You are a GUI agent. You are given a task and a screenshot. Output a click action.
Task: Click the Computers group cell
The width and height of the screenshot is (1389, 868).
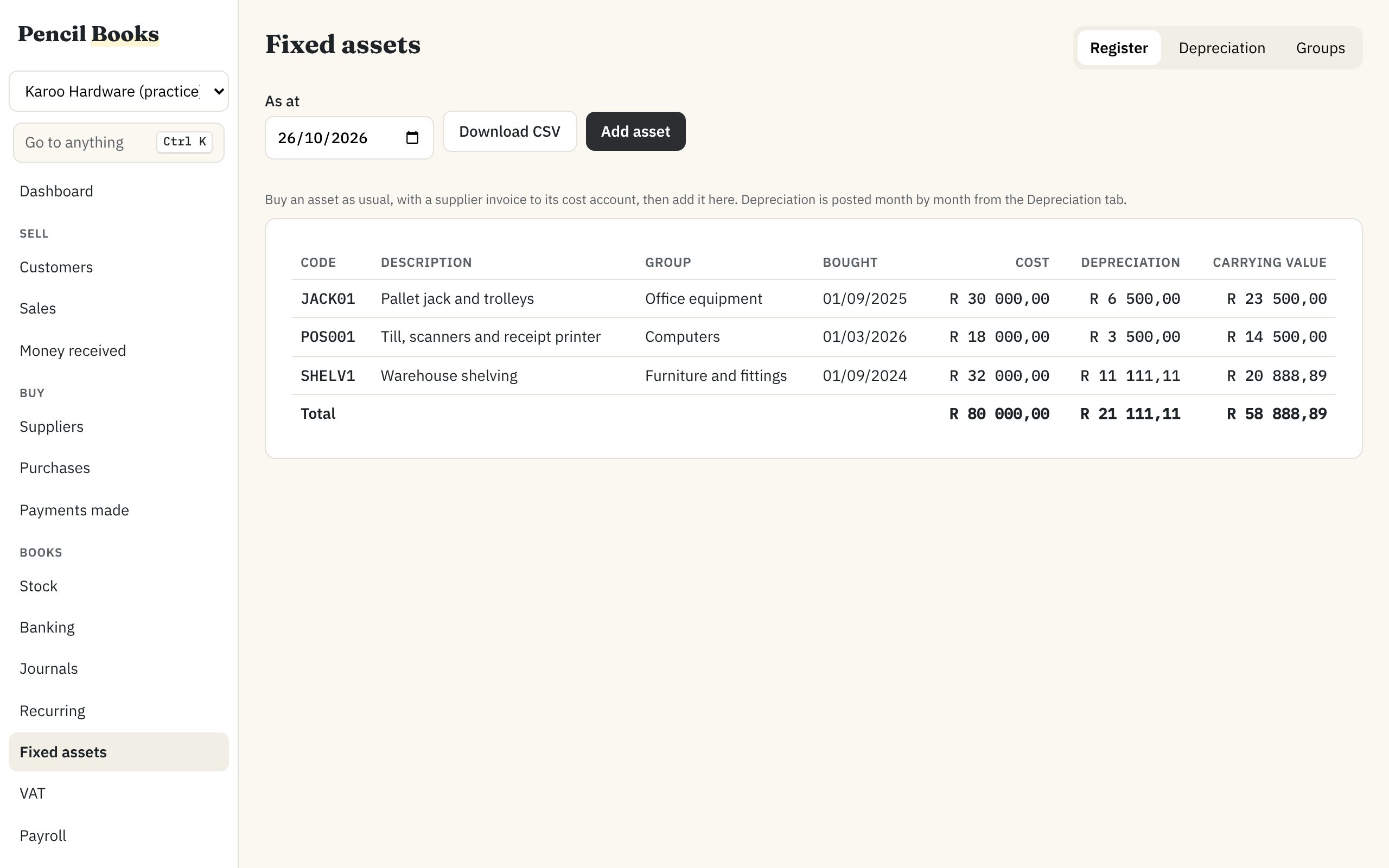[x=683, y=336]
